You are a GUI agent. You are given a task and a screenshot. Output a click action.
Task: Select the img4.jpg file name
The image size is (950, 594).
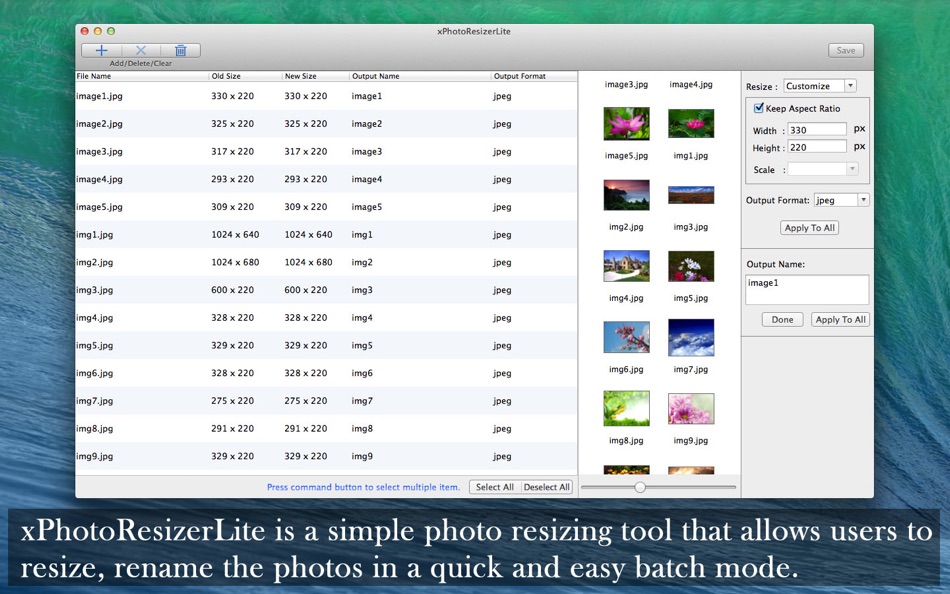click(x=95, y=318)
